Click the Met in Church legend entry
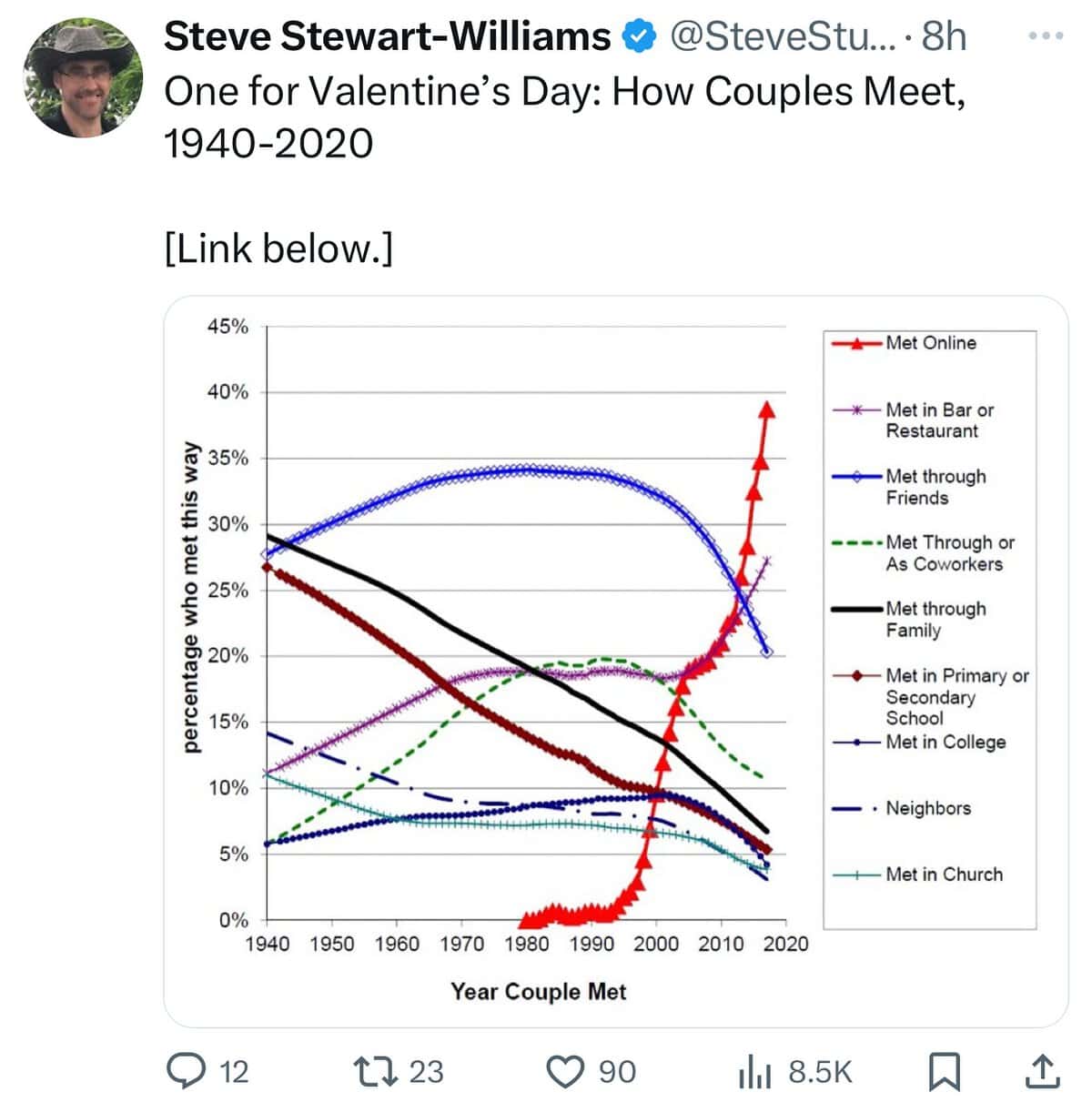Viewport: 1092px width, 1112px height. pos(944,874)
